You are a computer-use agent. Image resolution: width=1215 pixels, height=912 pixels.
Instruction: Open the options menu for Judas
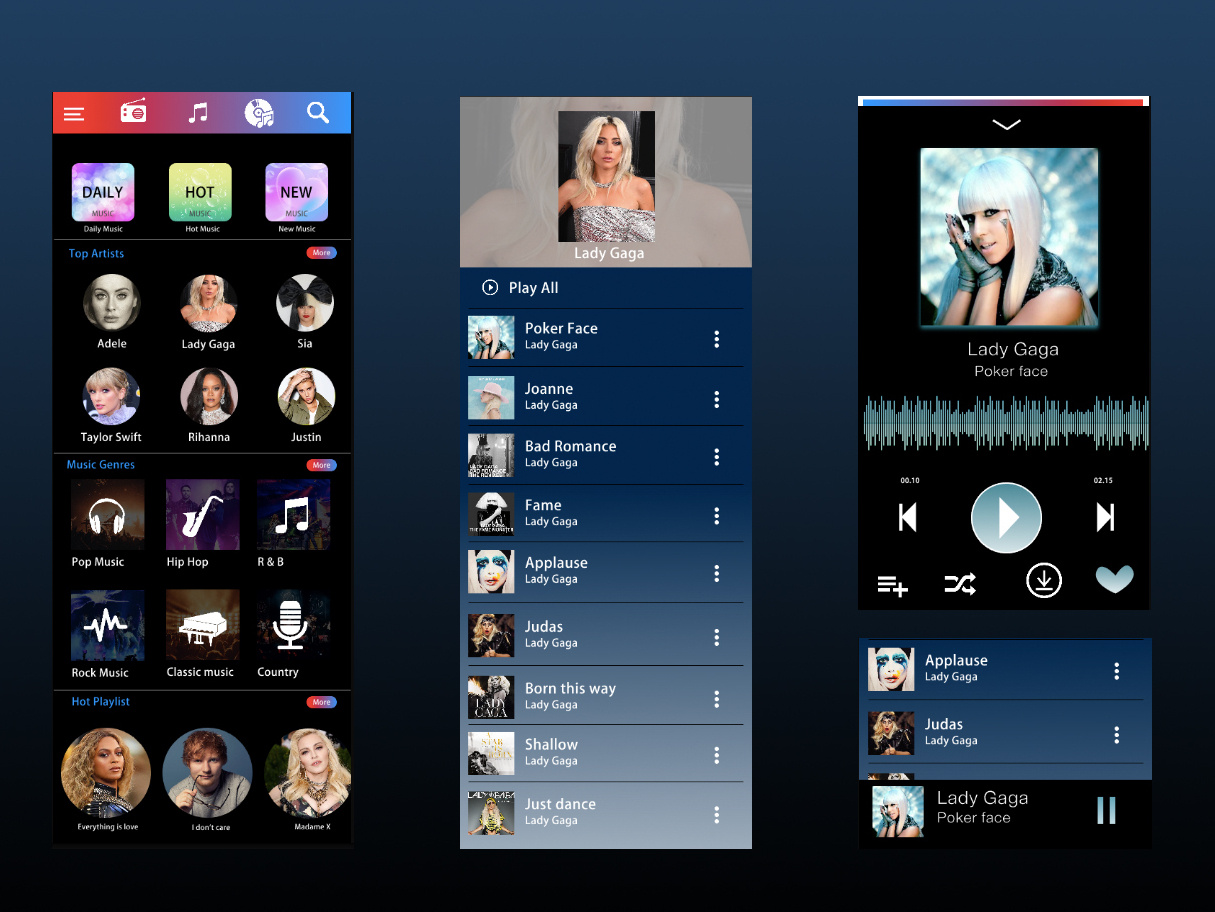(x=717, y=635)
